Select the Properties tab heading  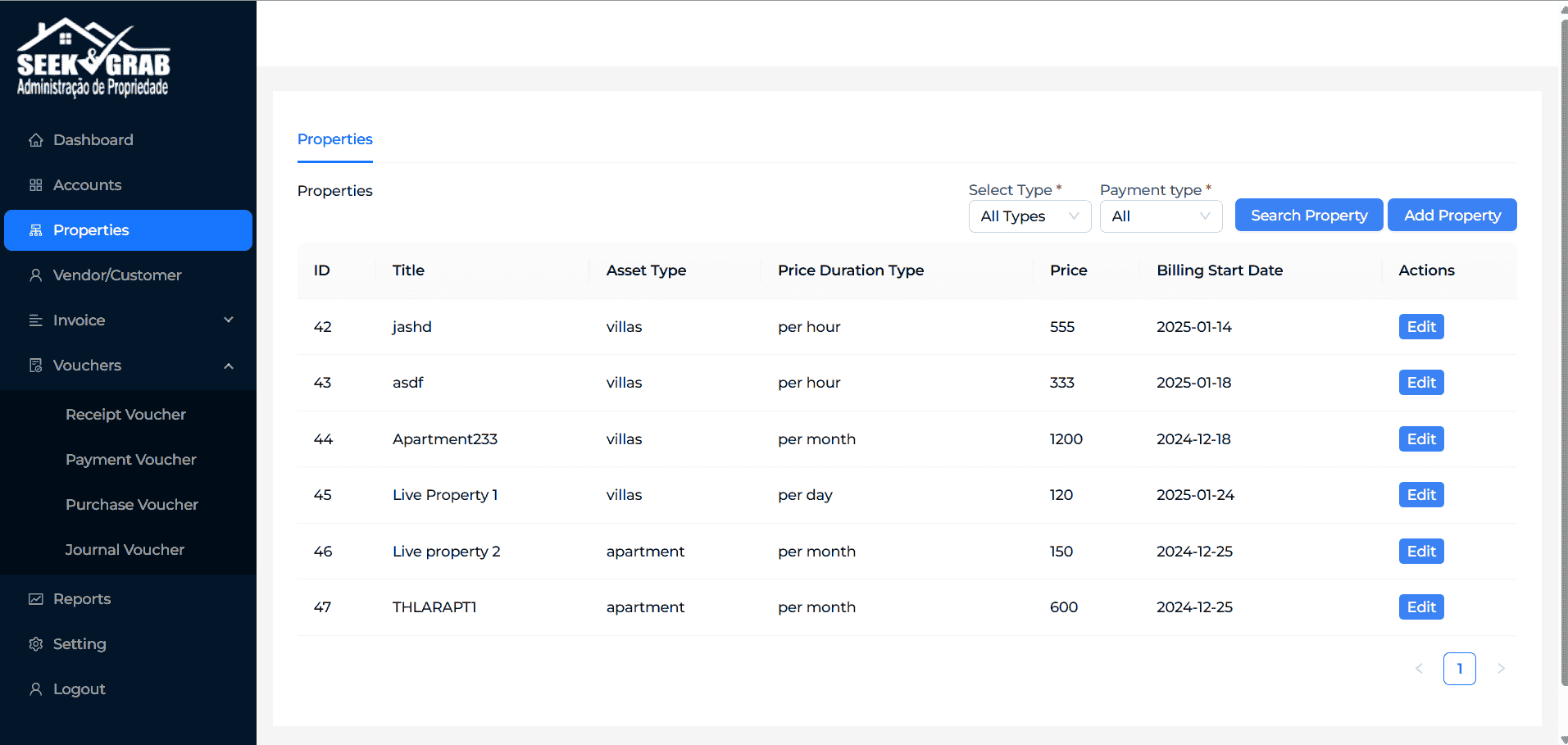click(x=334, y=139)
